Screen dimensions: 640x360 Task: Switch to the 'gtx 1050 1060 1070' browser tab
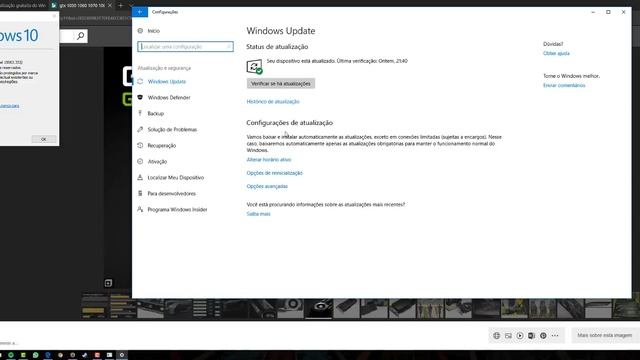click(x=82, y=5)
